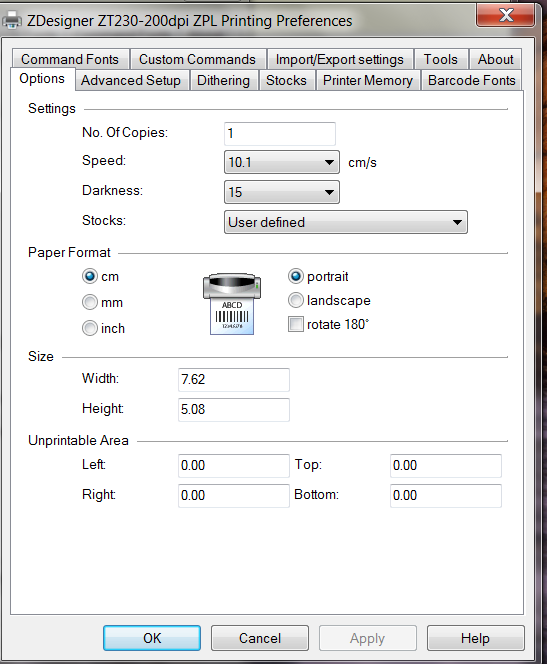This screenshot has height=664, width=547.
Task: Confirm with the OK button
Action: pyautogui.click(x=152, y=638)
